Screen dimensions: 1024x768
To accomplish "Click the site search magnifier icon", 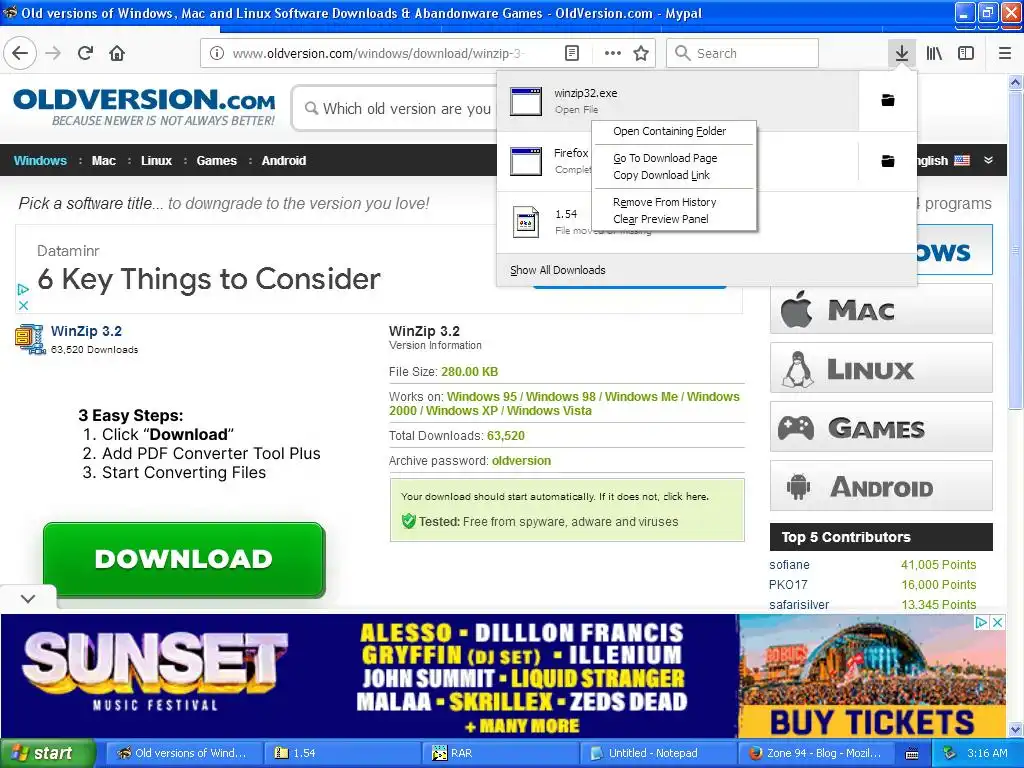I will [312, 108].
